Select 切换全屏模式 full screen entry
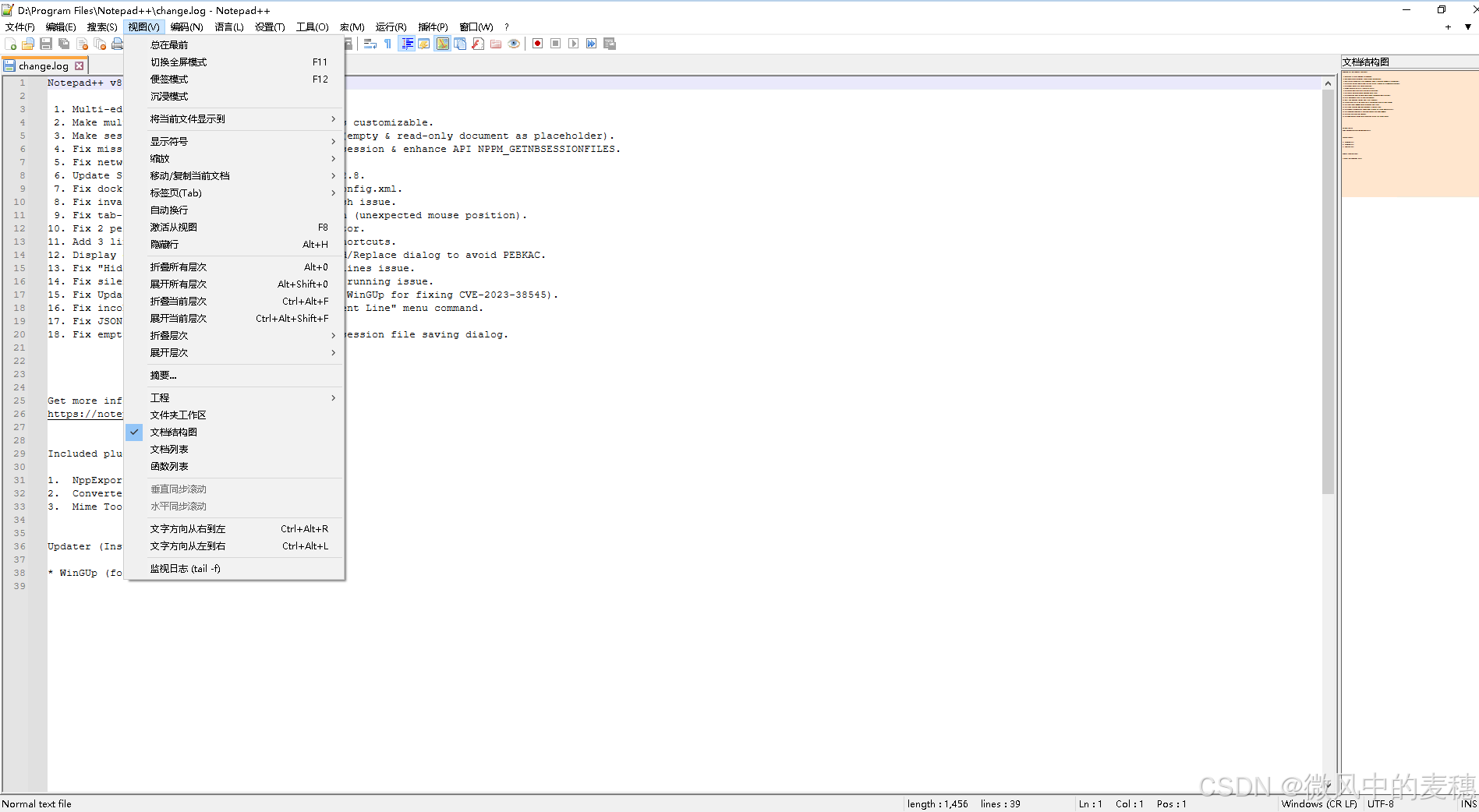 click(x=234, y=62)
